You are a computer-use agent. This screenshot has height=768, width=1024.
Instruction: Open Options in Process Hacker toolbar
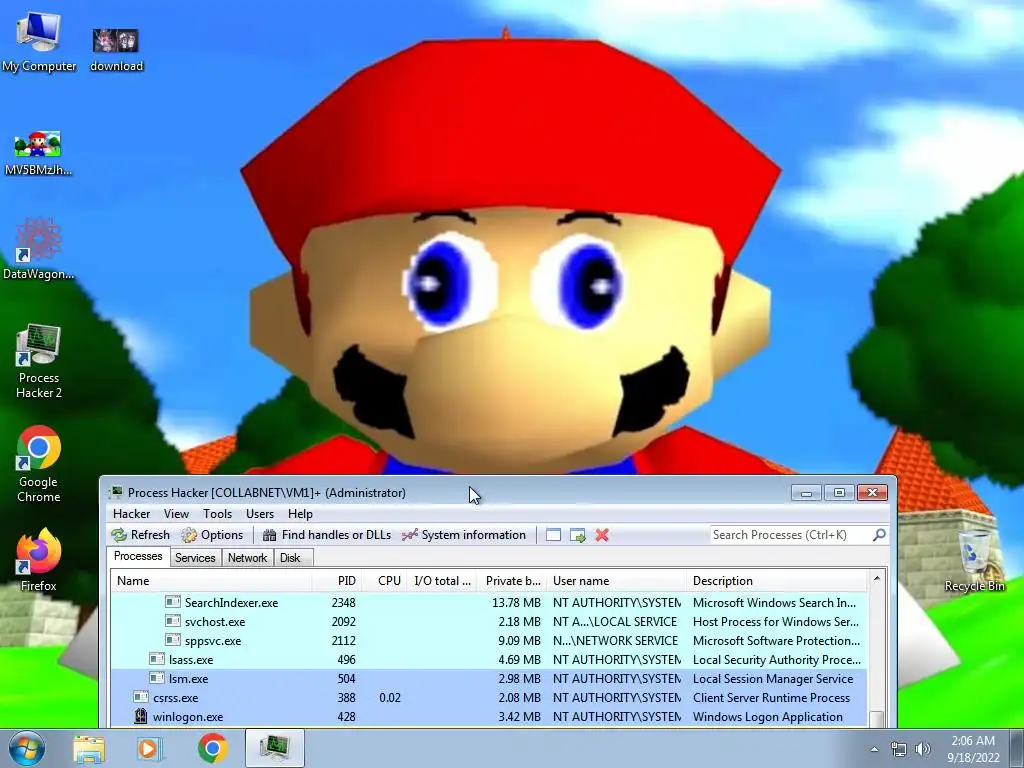click(213, 535)
